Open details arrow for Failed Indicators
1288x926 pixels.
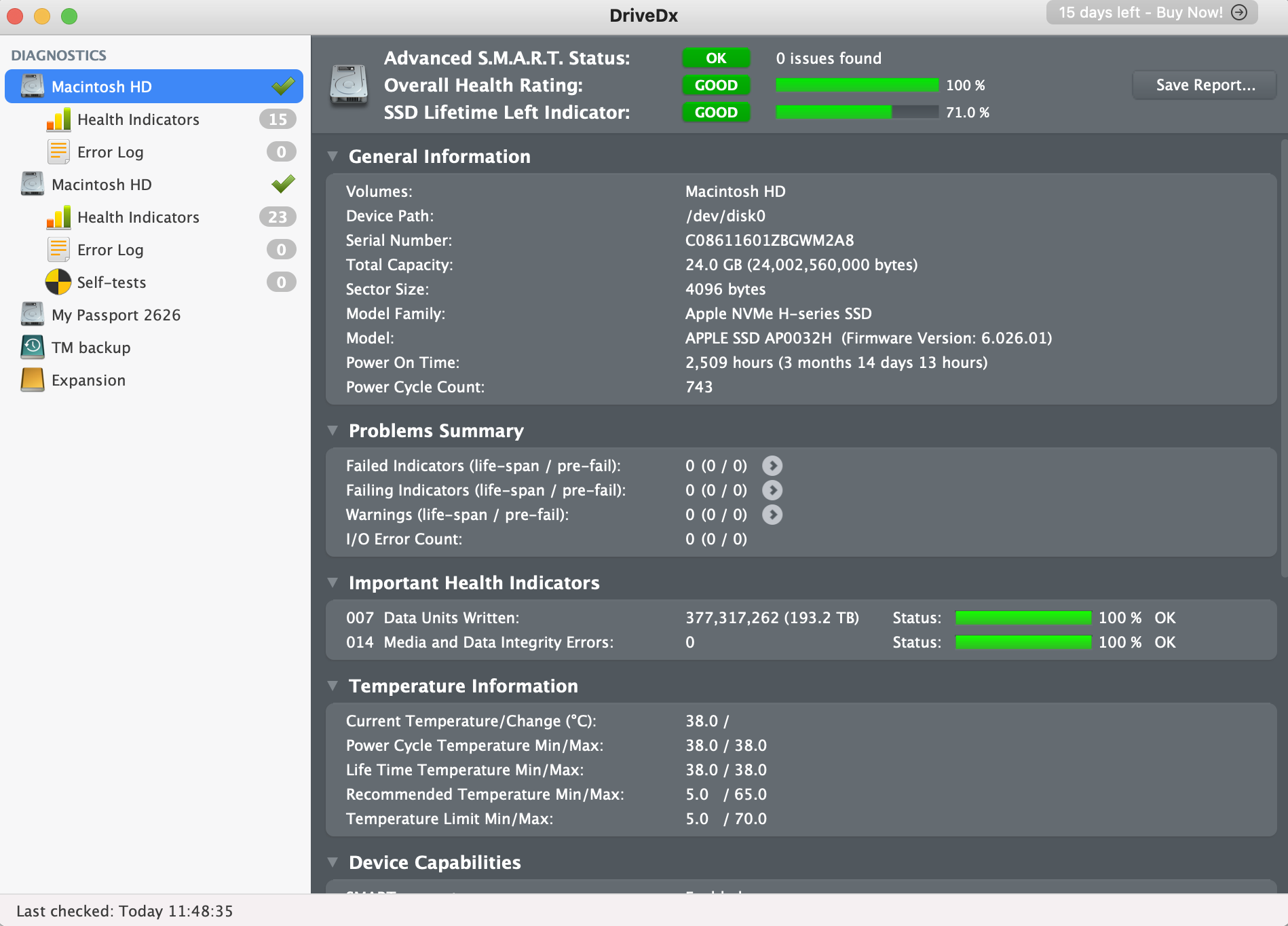pyautogui.click(x=772, y=466)
